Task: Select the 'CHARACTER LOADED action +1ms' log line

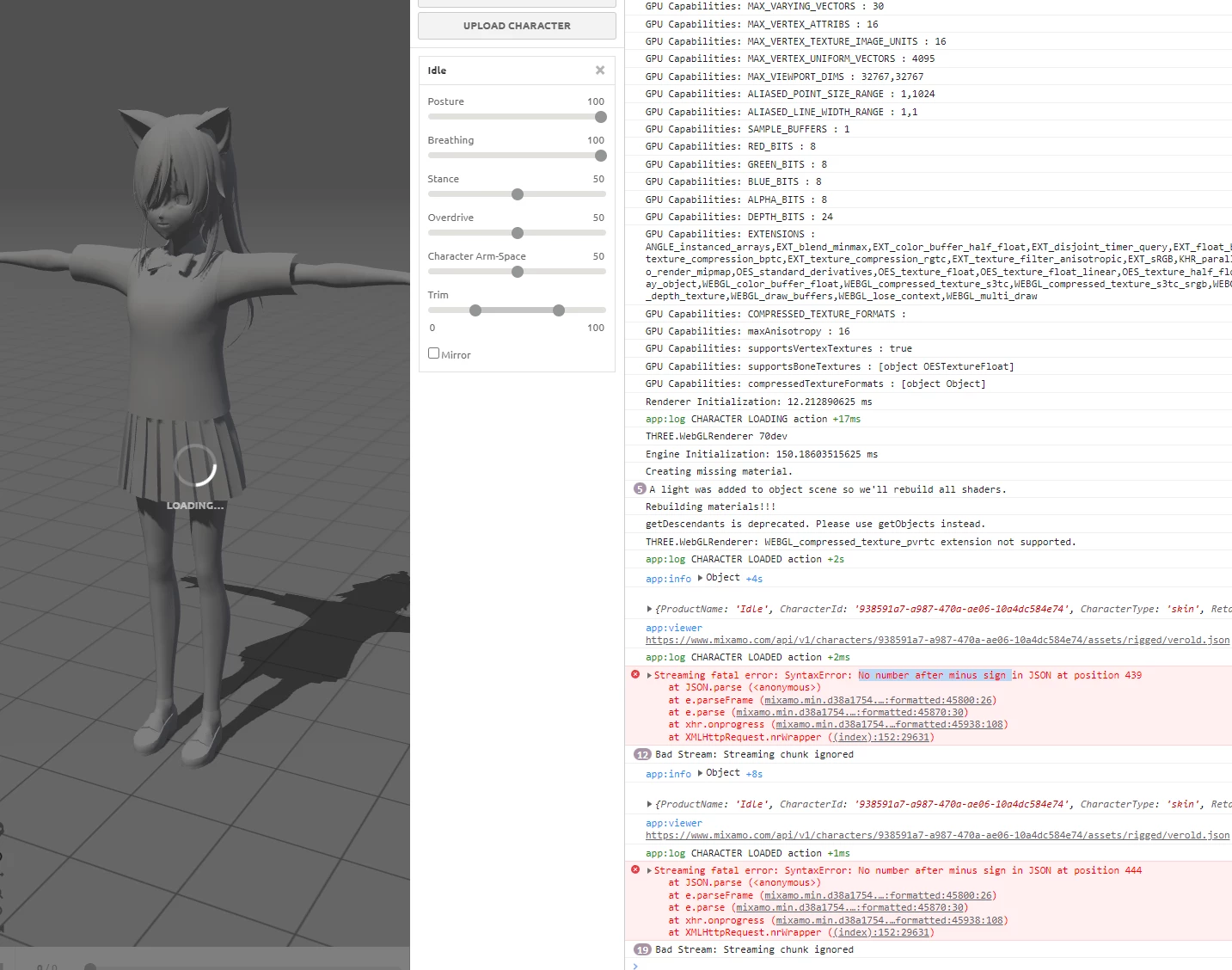Action: pyautogui.click(x=748, y=853)
